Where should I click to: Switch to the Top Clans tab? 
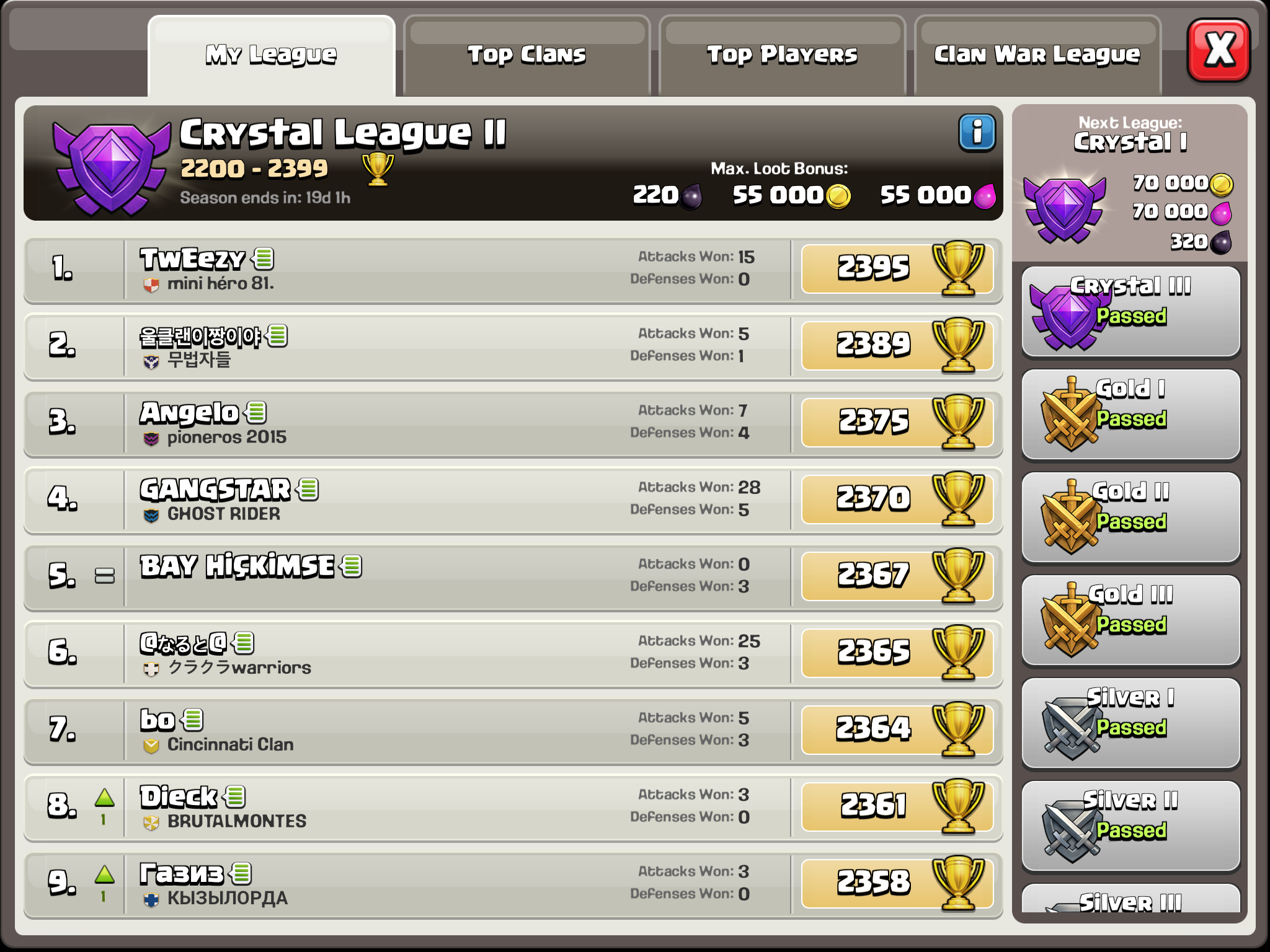pyautogui.click(x=526, y=56)
